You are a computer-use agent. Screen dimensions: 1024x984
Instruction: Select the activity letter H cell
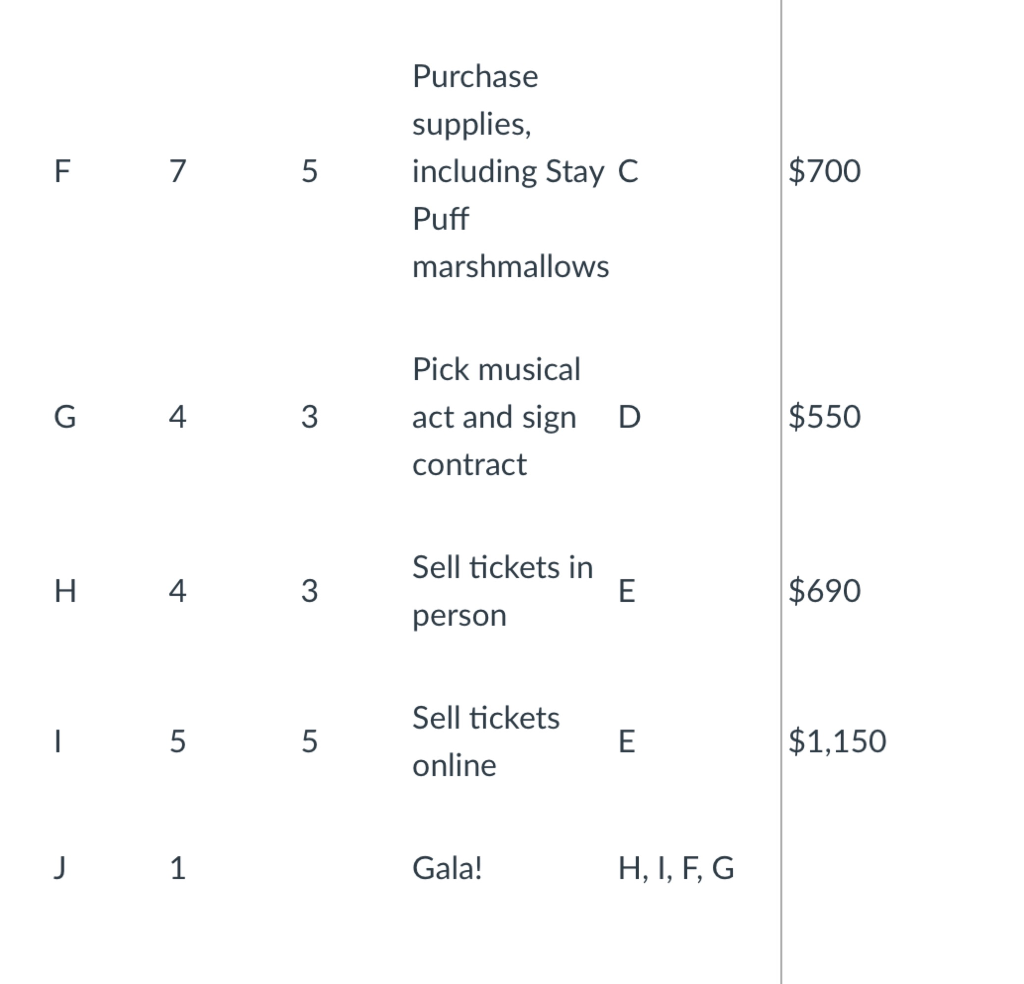(x=64, y=592)
